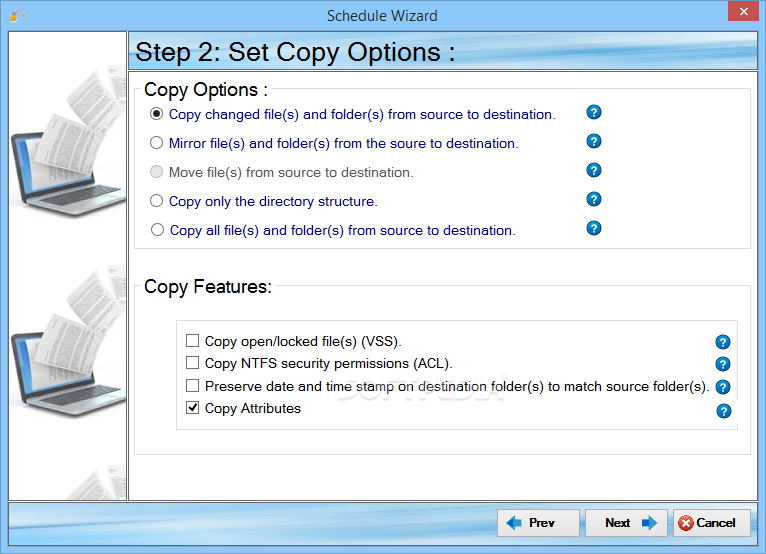Open help for Copy Attributes
This screenshot has height=554, width=766.
[723, 411]
